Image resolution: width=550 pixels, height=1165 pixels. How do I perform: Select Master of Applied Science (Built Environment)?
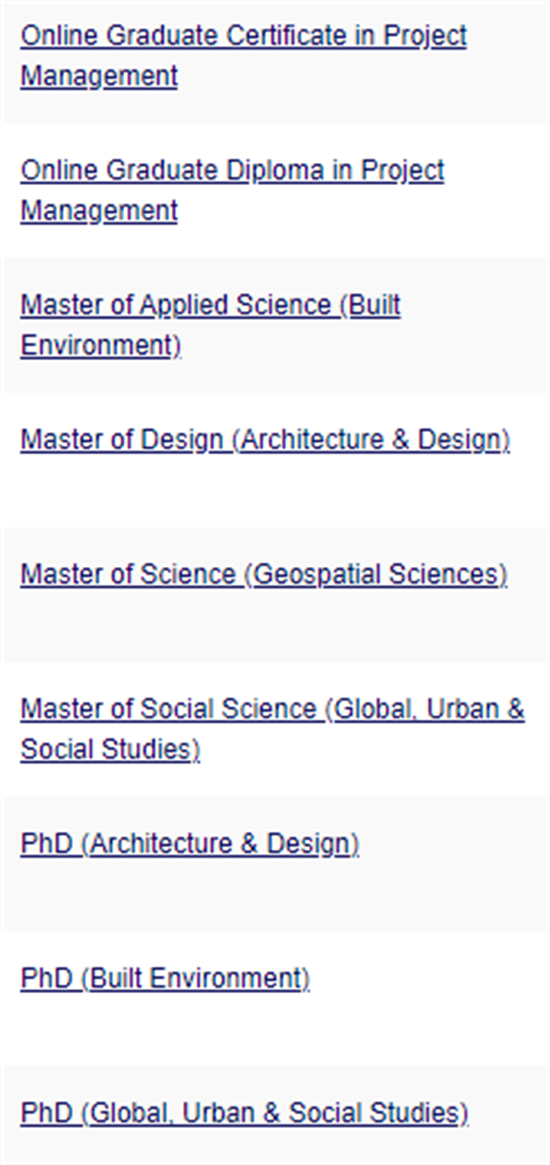(x=210, y=325)
